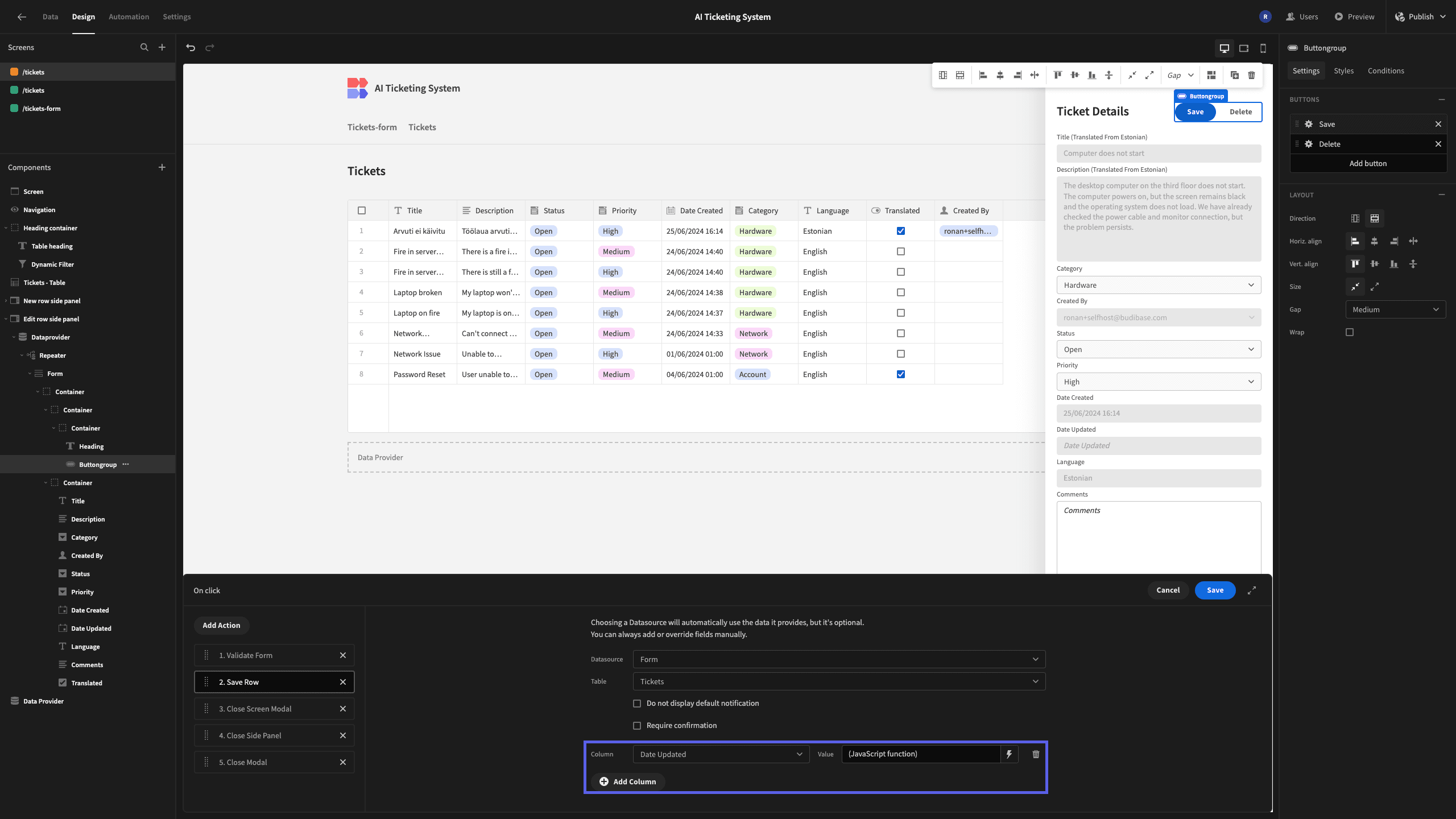This screenshot has height=819, width=1456.
Task: Tick the Require confirmation checkbox
Action: tap(637, 726)
